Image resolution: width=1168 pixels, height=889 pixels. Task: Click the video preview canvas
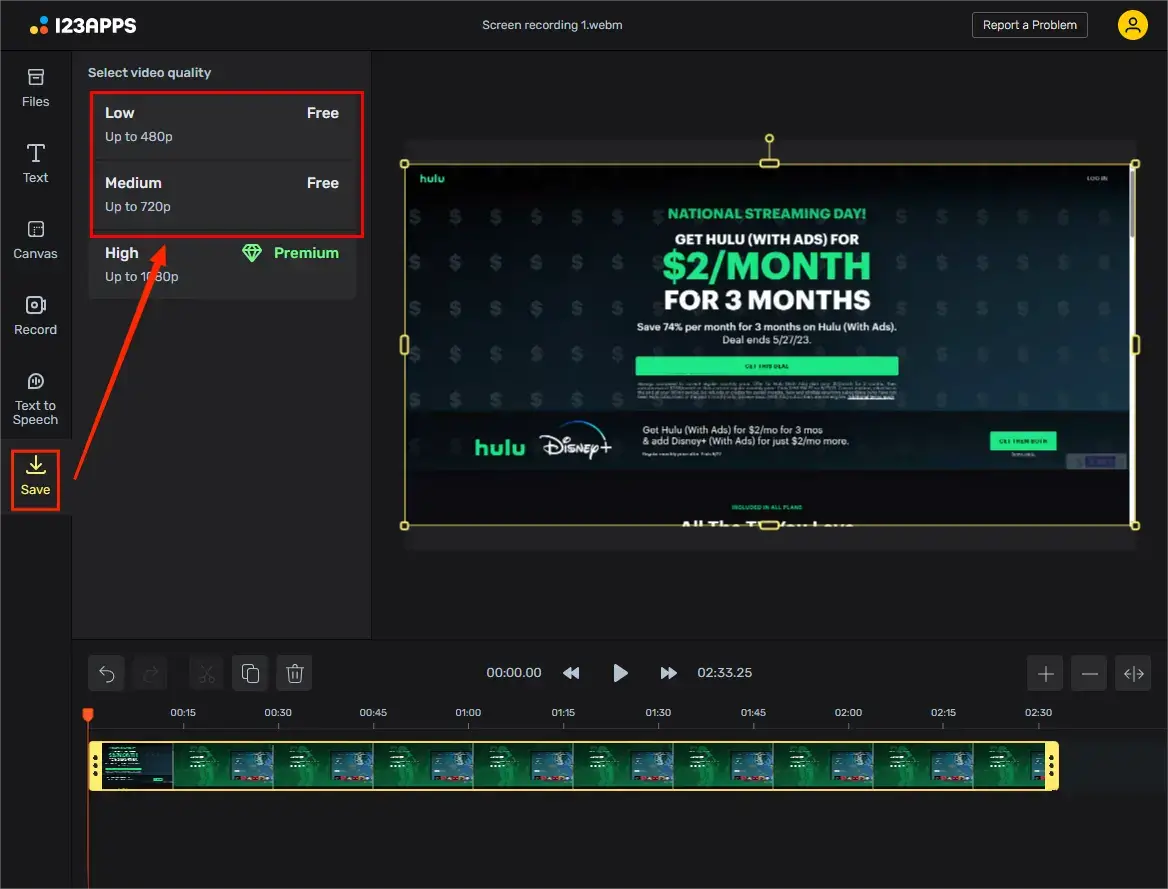pos(769,344)
